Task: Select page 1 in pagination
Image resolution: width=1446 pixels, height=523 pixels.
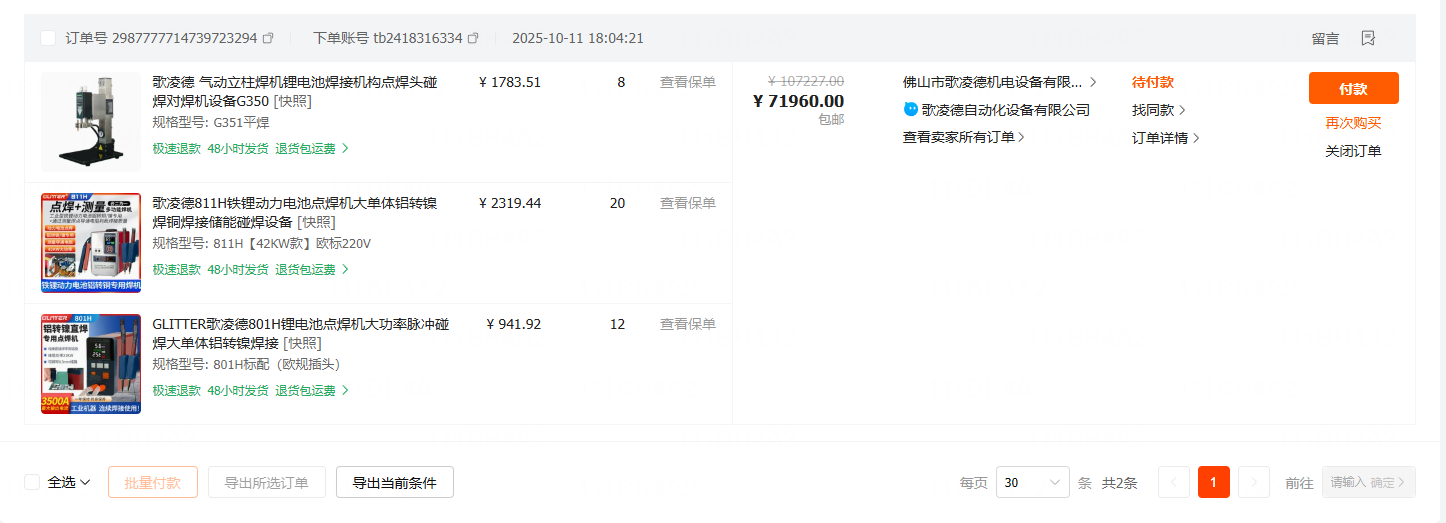Action: point(1213,482)
